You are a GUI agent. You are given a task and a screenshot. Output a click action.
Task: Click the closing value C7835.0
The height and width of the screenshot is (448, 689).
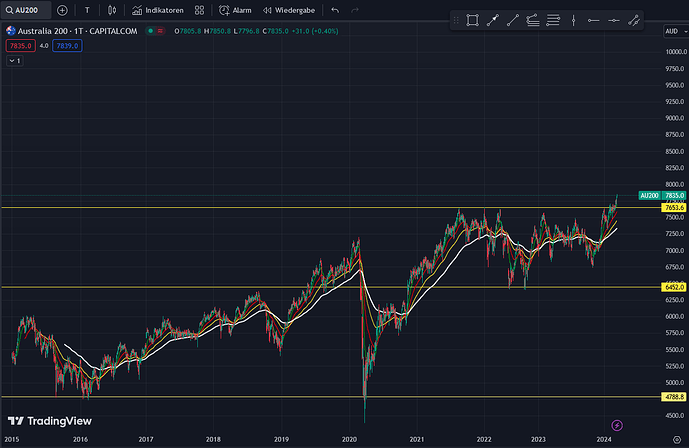coord(276,31)
